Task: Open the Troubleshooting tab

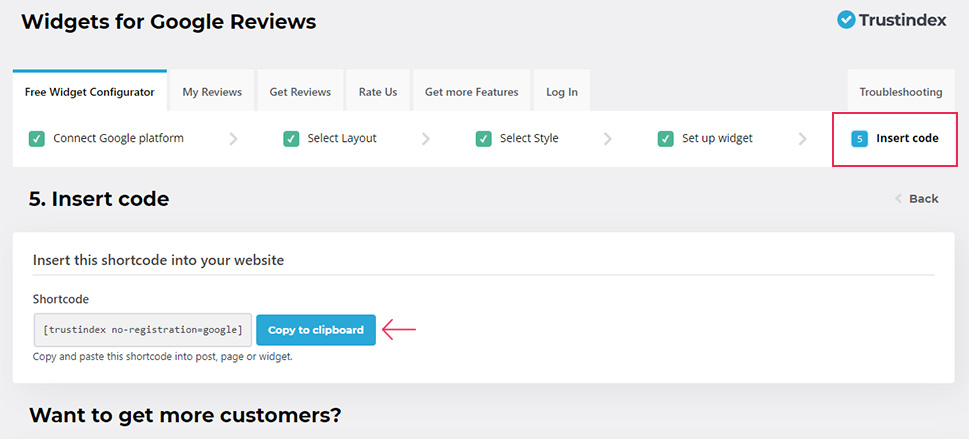Action: click(x=901, y=92)
